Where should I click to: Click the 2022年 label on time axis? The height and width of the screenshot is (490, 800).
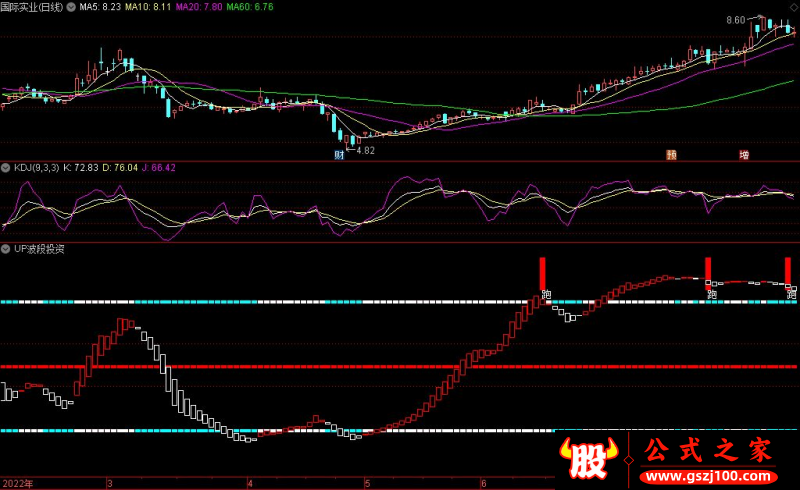point(18,483)
